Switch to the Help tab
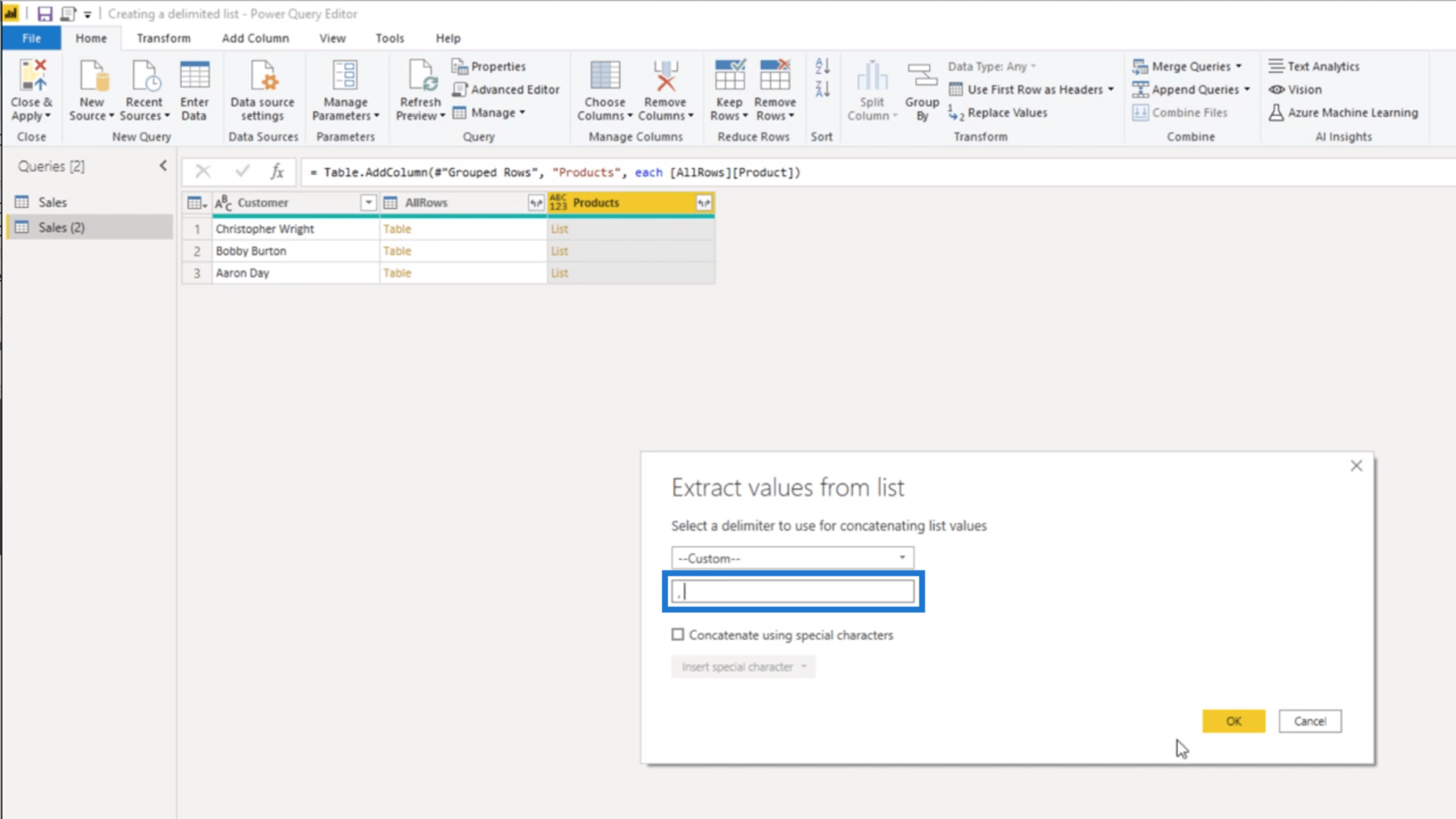The width and height of the screenshot is (1456, 819). coord(448,38)
